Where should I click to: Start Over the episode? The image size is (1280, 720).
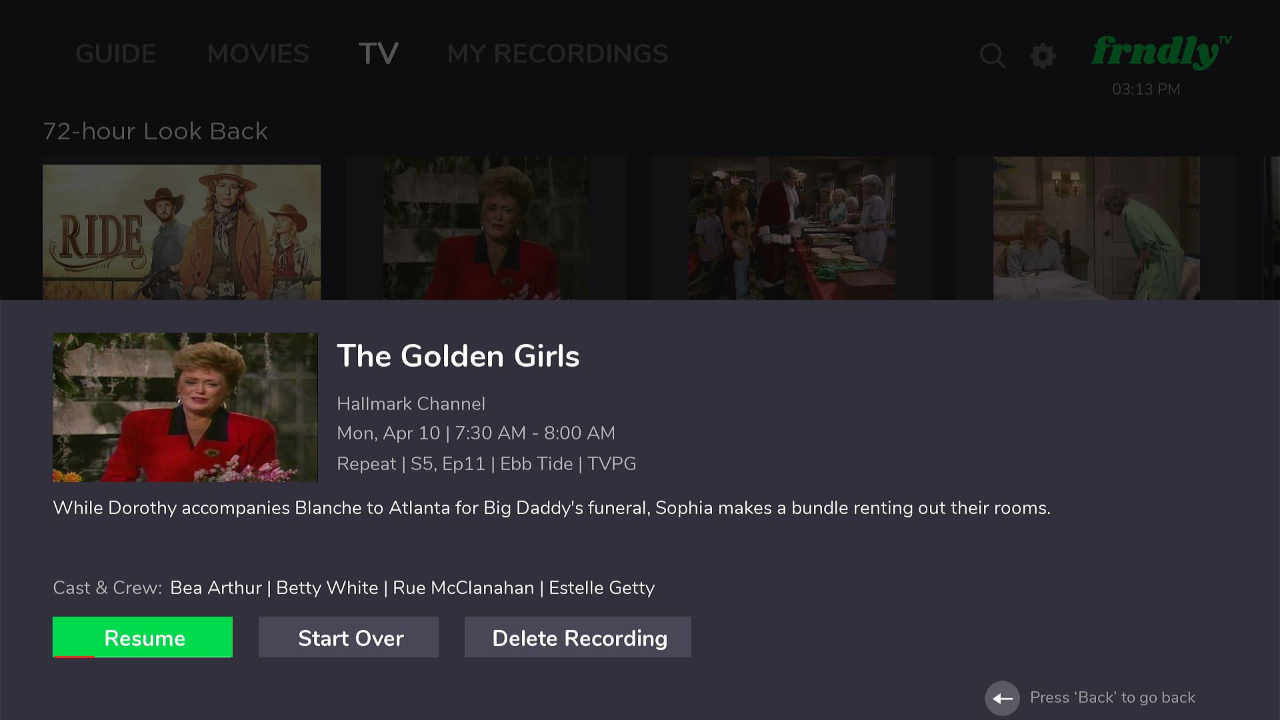pos(349,637)
